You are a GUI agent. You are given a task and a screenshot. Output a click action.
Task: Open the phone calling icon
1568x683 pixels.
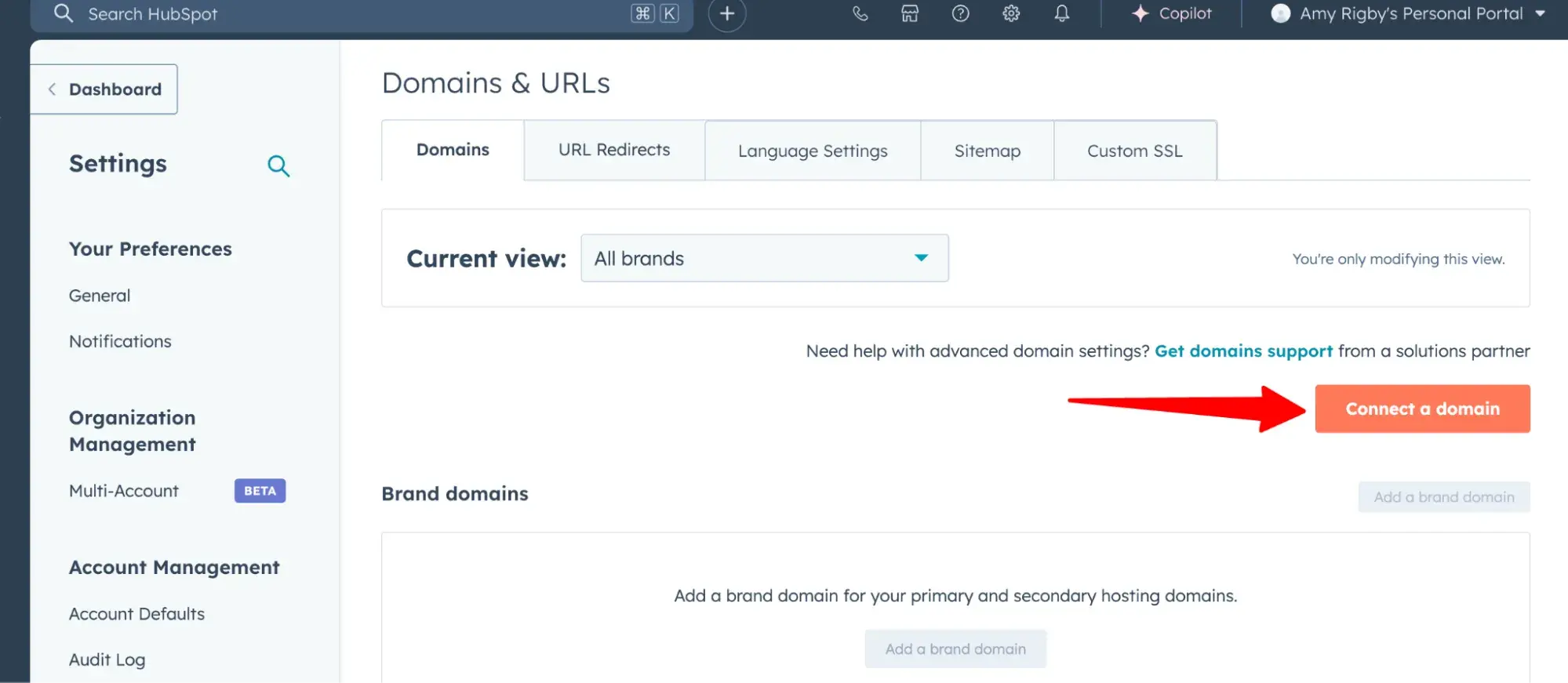[860, 13]
